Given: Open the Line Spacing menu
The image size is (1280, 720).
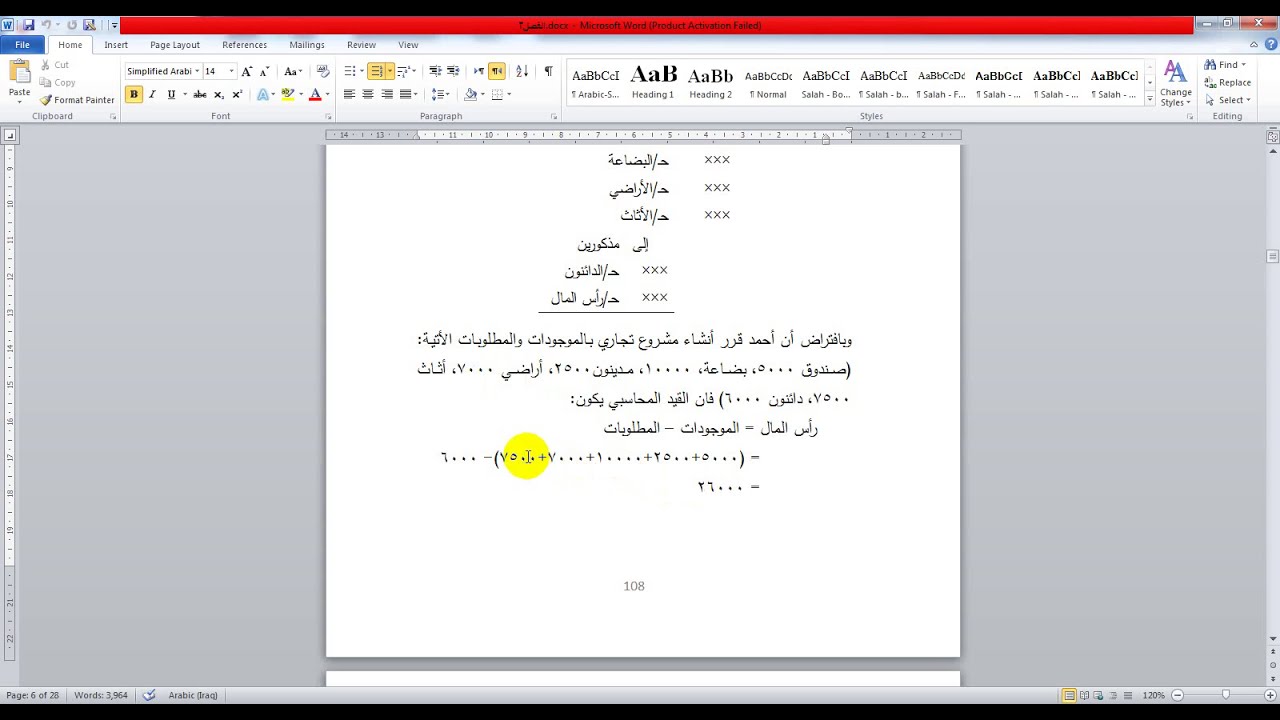Looking at the screenshot, I should coord(440,94).
